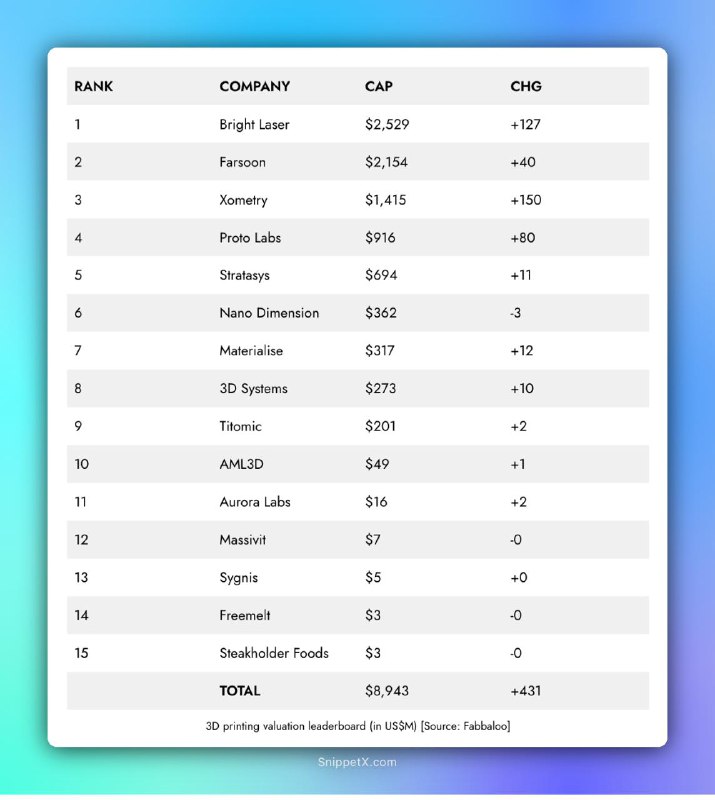This screenshot has width=715, height=800.
Task: Click the Bright Laser company name
Action: (254, 124)
